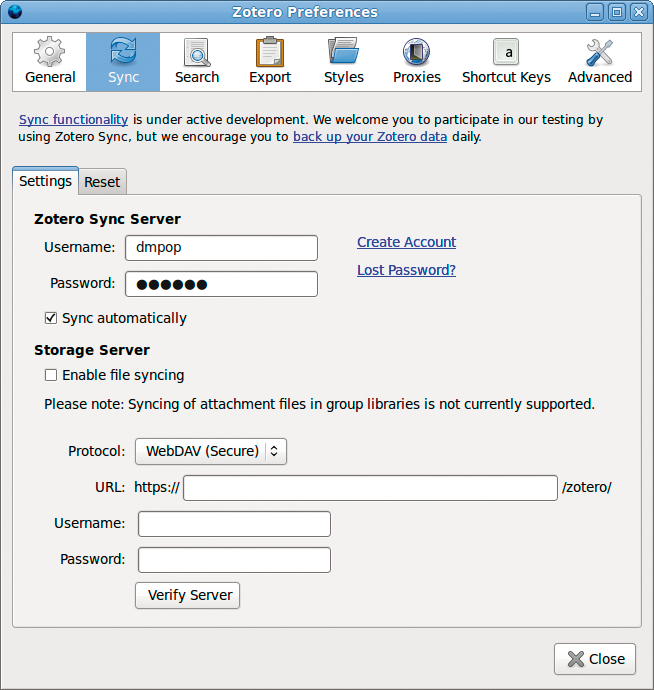654x690 pixels.
Task: Open the Export clipboard preferences pane
Action: pyautogui.click(x=270, y=62)
